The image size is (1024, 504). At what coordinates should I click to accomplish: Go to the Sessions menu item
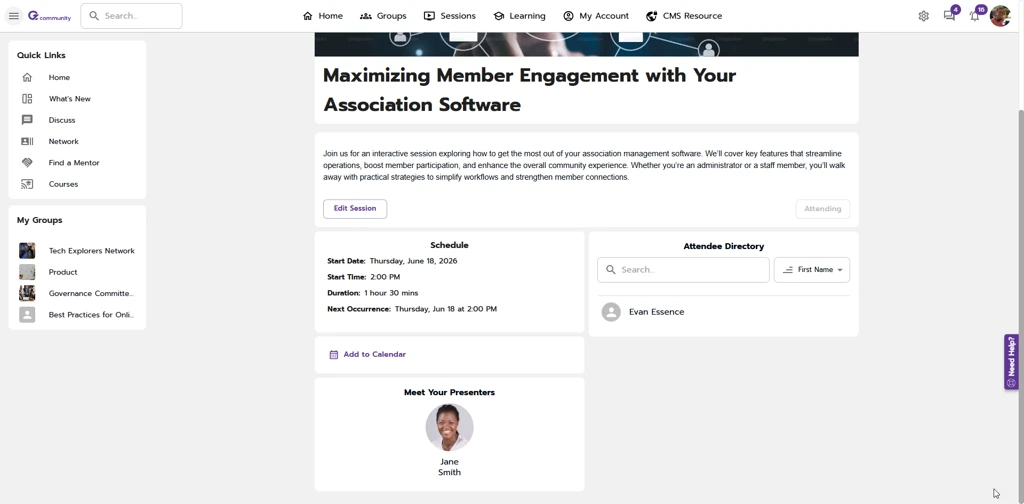coord(449,16)
